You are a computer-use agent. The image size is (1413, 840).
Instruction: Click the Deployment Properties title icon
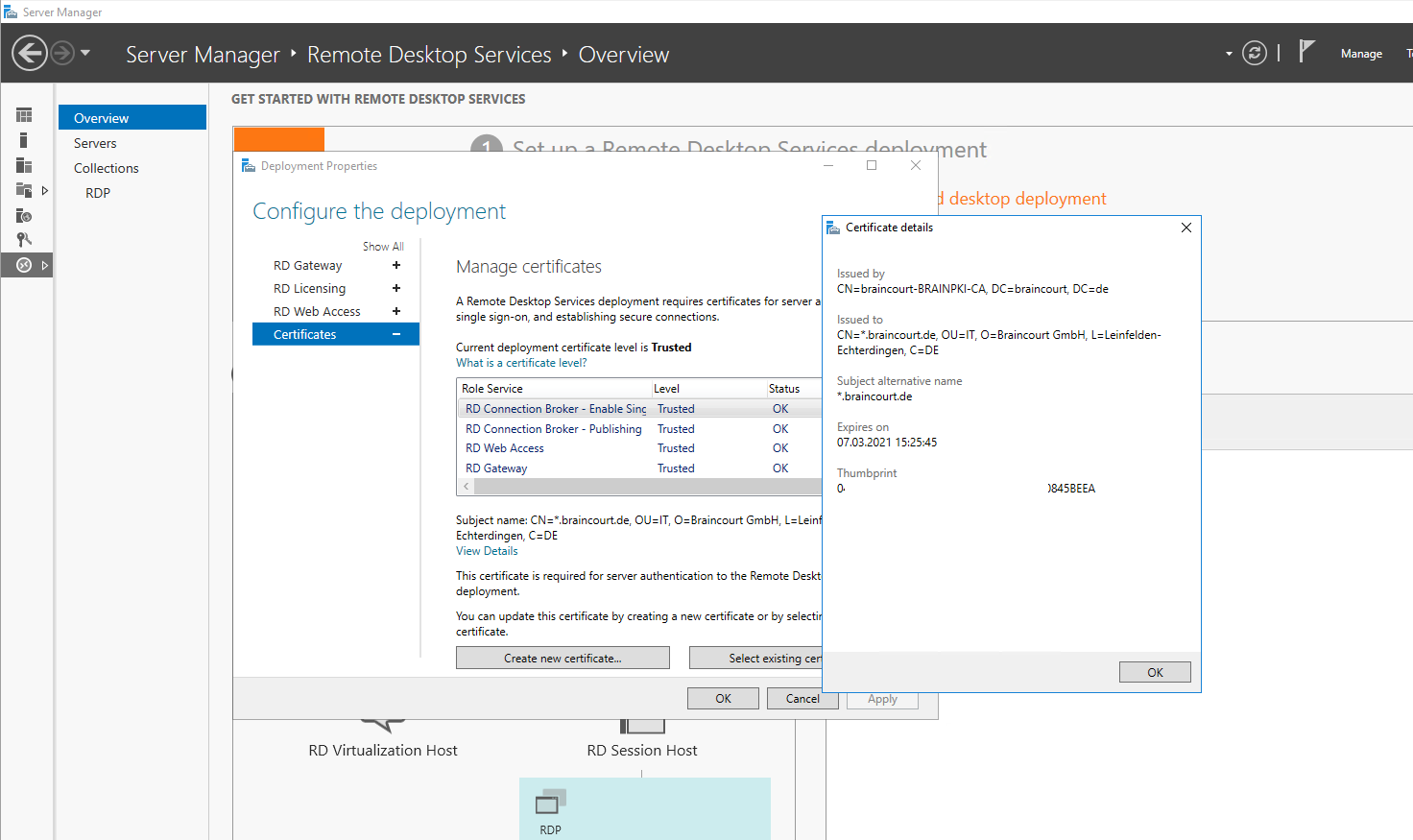tap(249, 165)
